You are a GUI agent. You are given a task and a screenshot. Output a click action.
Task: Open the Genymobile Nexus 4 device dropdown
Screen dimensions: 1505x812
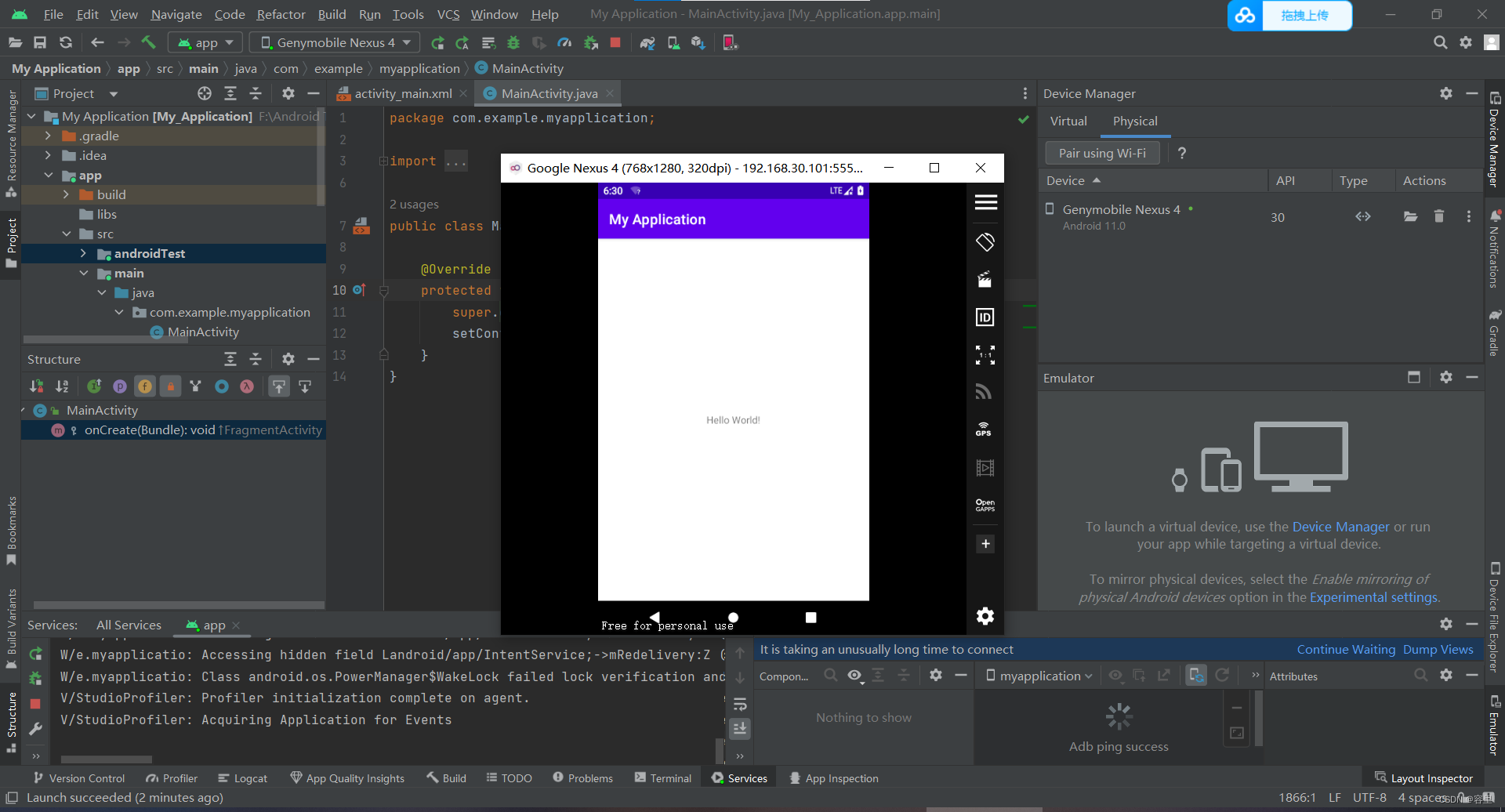pos(334,42)
